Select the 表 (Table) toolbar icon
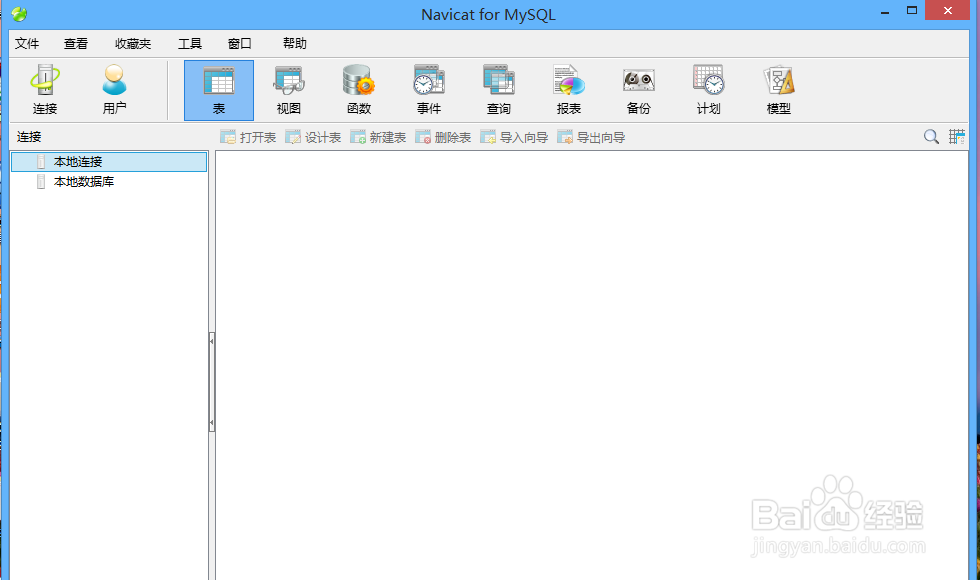980x580 pixels. click(x=219, y=90)
